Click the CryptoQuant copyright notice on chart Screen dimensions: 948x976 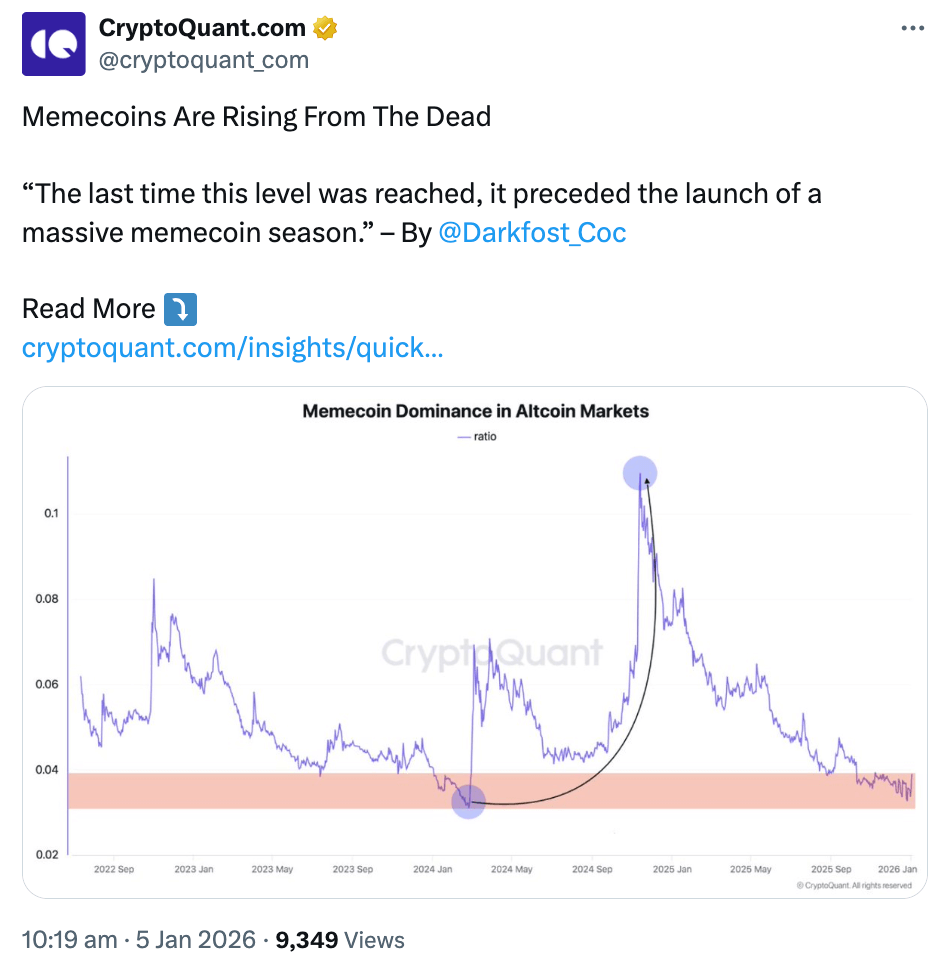point(853,886)
